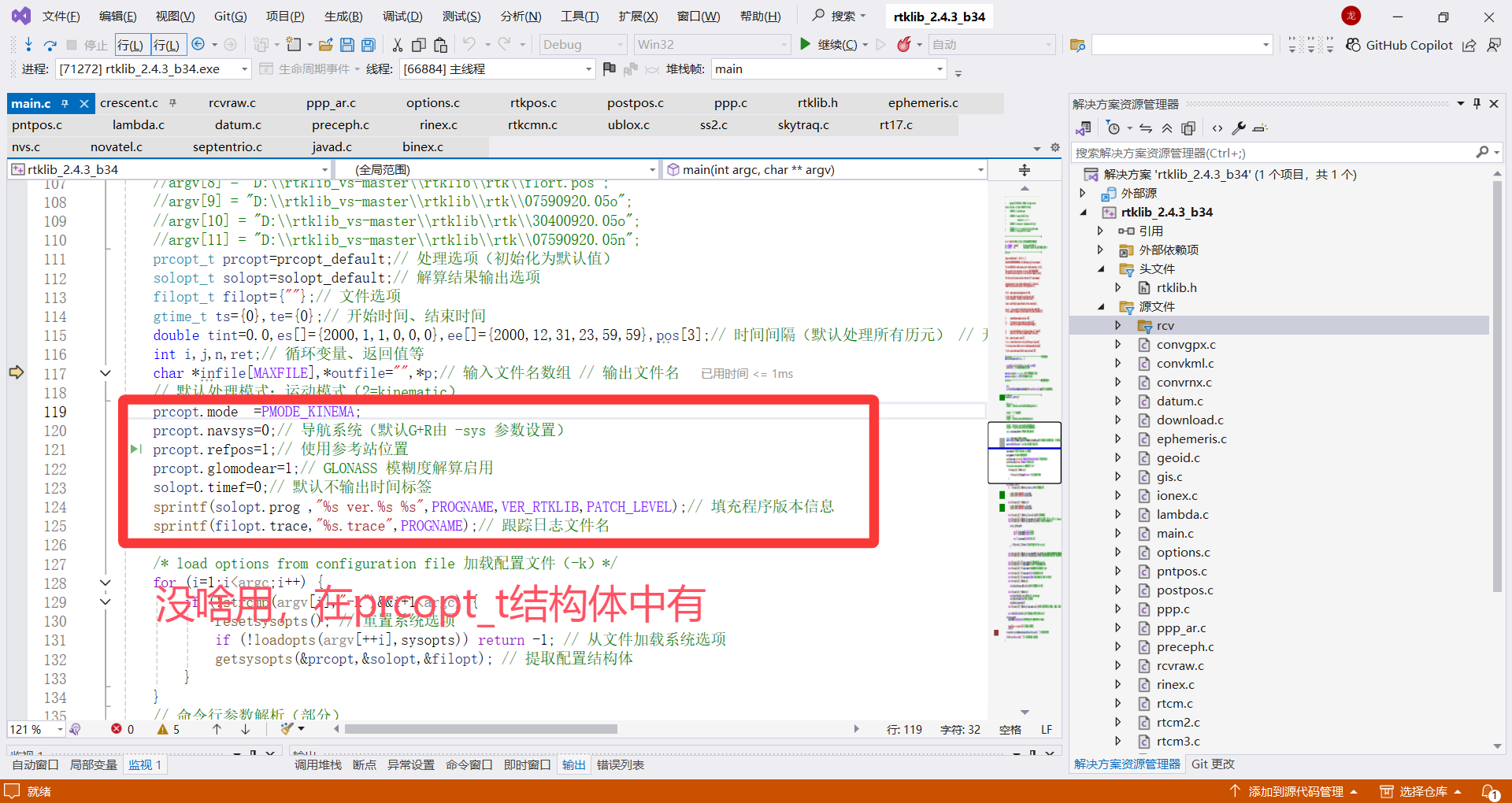
Task: Switch to the rtkpos.c editor tab
Action: click(533, 103)
